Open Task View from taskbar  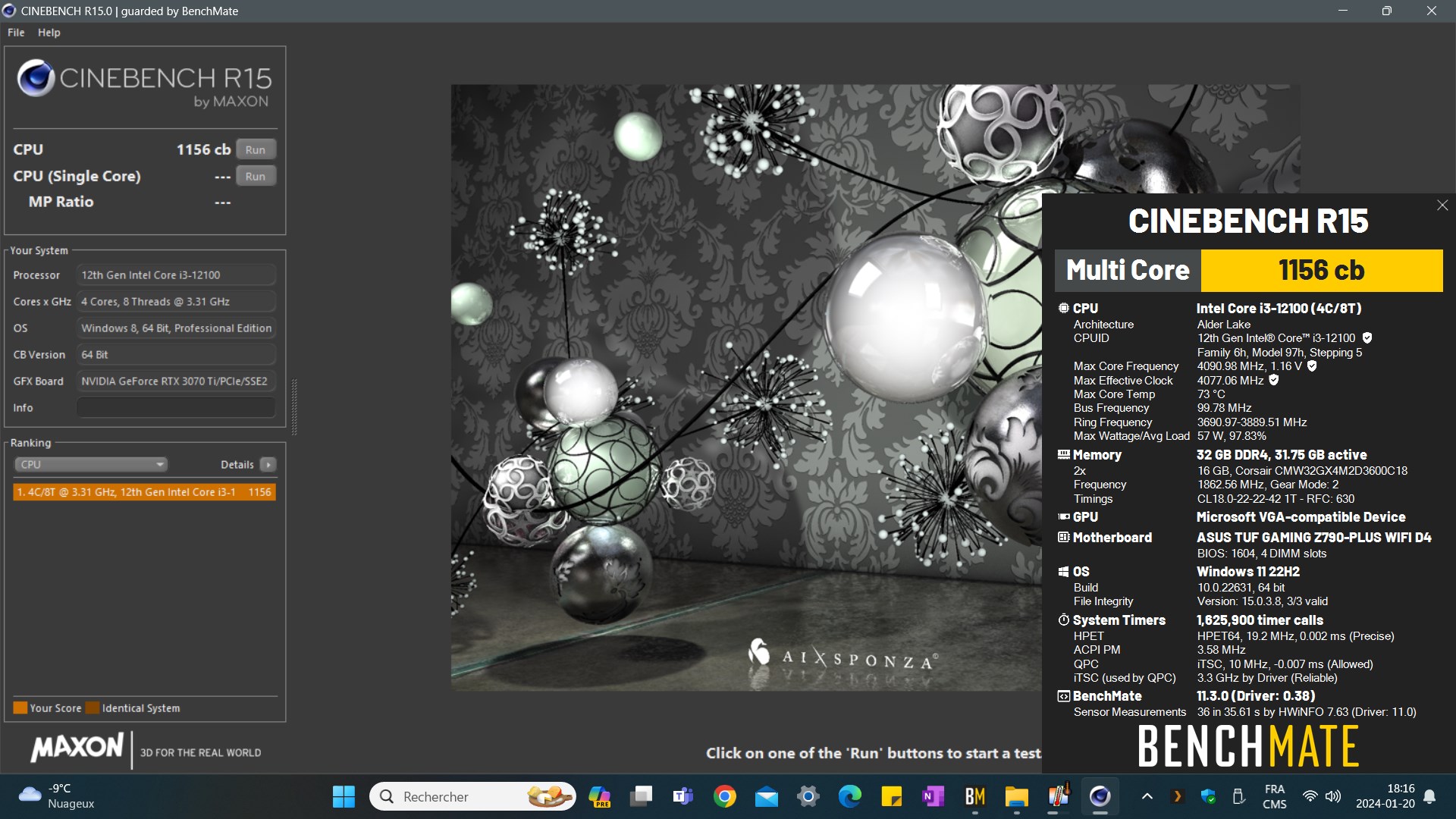click(x=642, y=797)
